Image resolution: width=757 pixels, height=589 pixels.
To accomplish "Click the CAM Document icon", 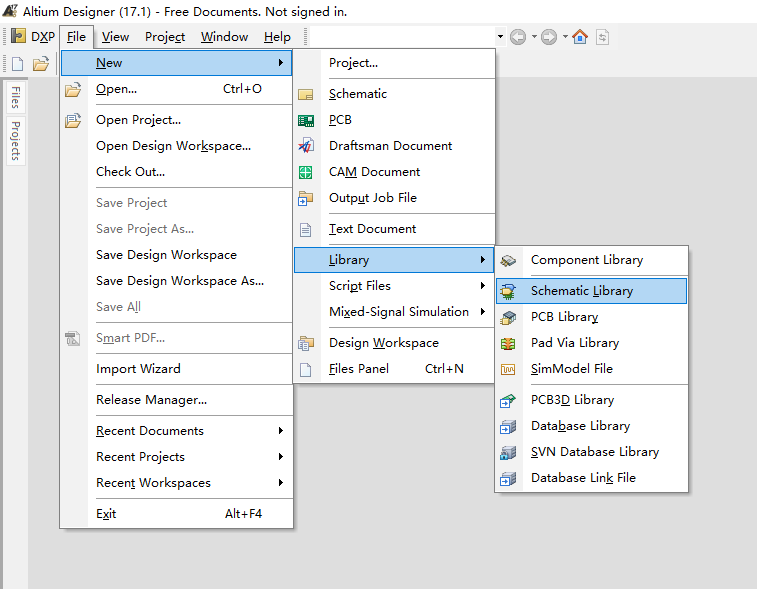I will point(306,172).
